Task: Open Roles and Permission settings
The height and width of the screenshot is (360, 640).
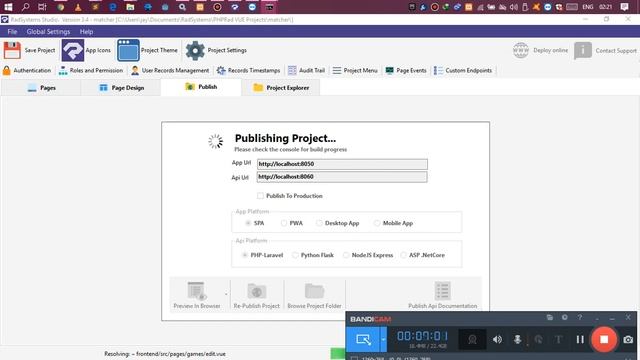Action: point(91,70)
